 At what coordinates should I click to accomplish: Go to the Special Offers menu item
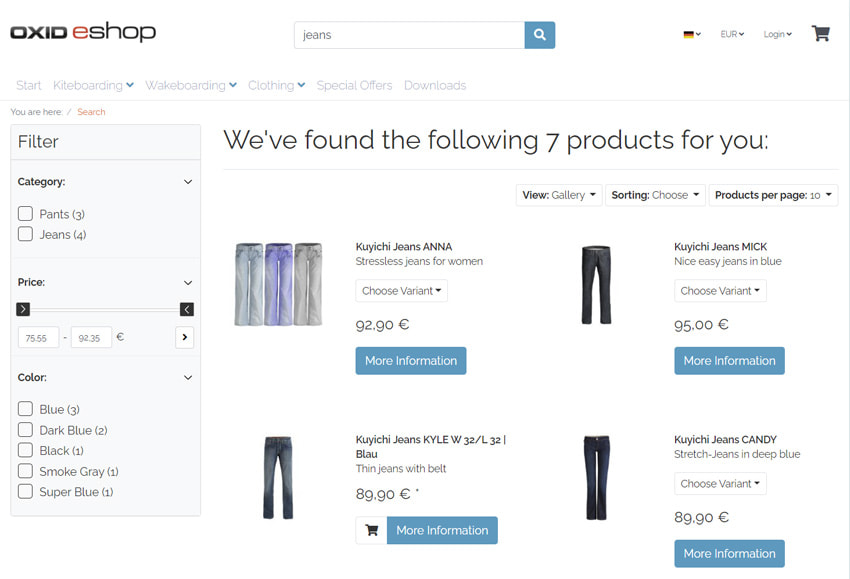[354, 85]
